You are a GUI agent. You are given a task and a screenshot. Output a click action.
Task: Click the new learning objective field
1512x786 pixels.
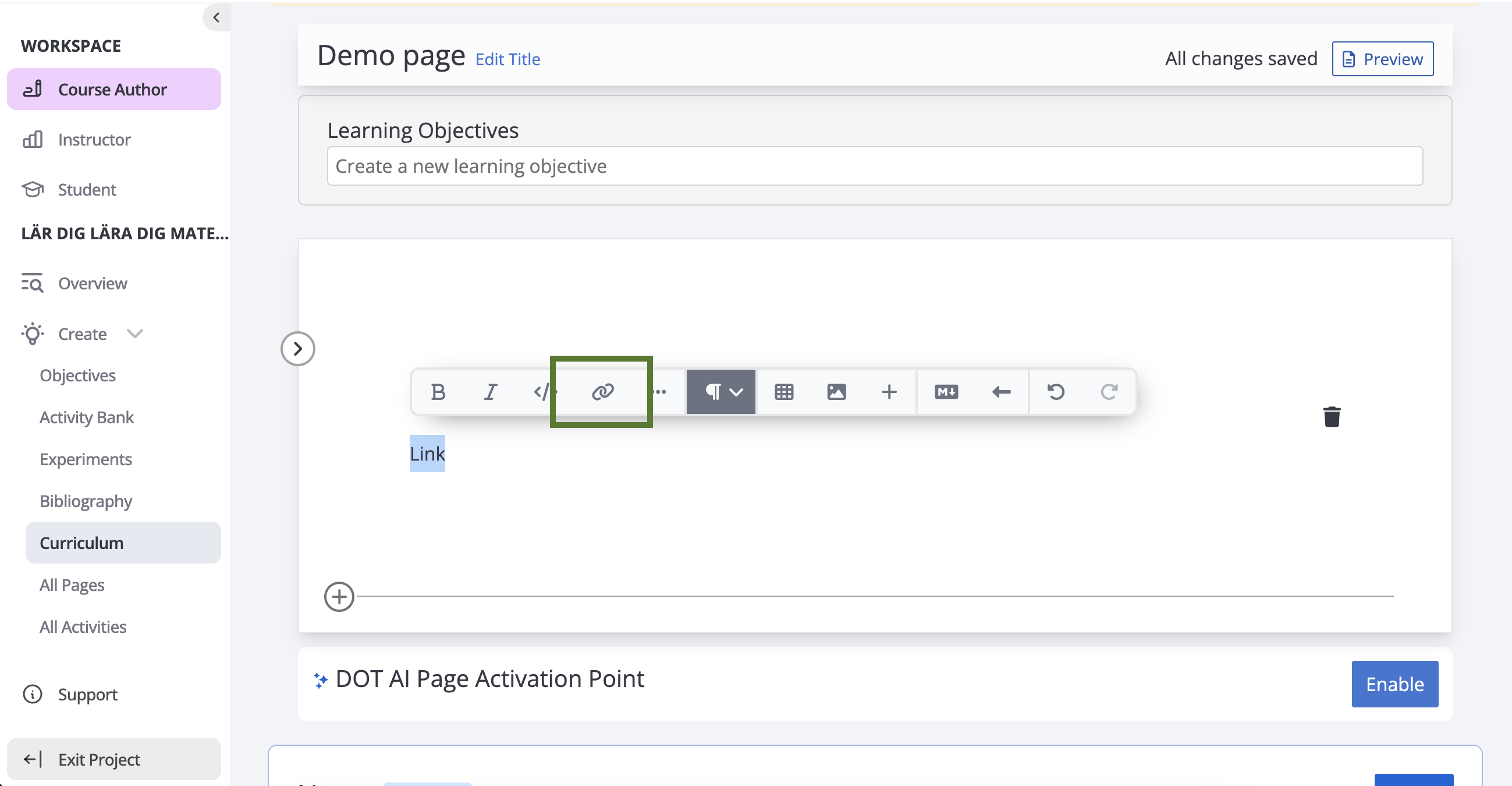874,166
